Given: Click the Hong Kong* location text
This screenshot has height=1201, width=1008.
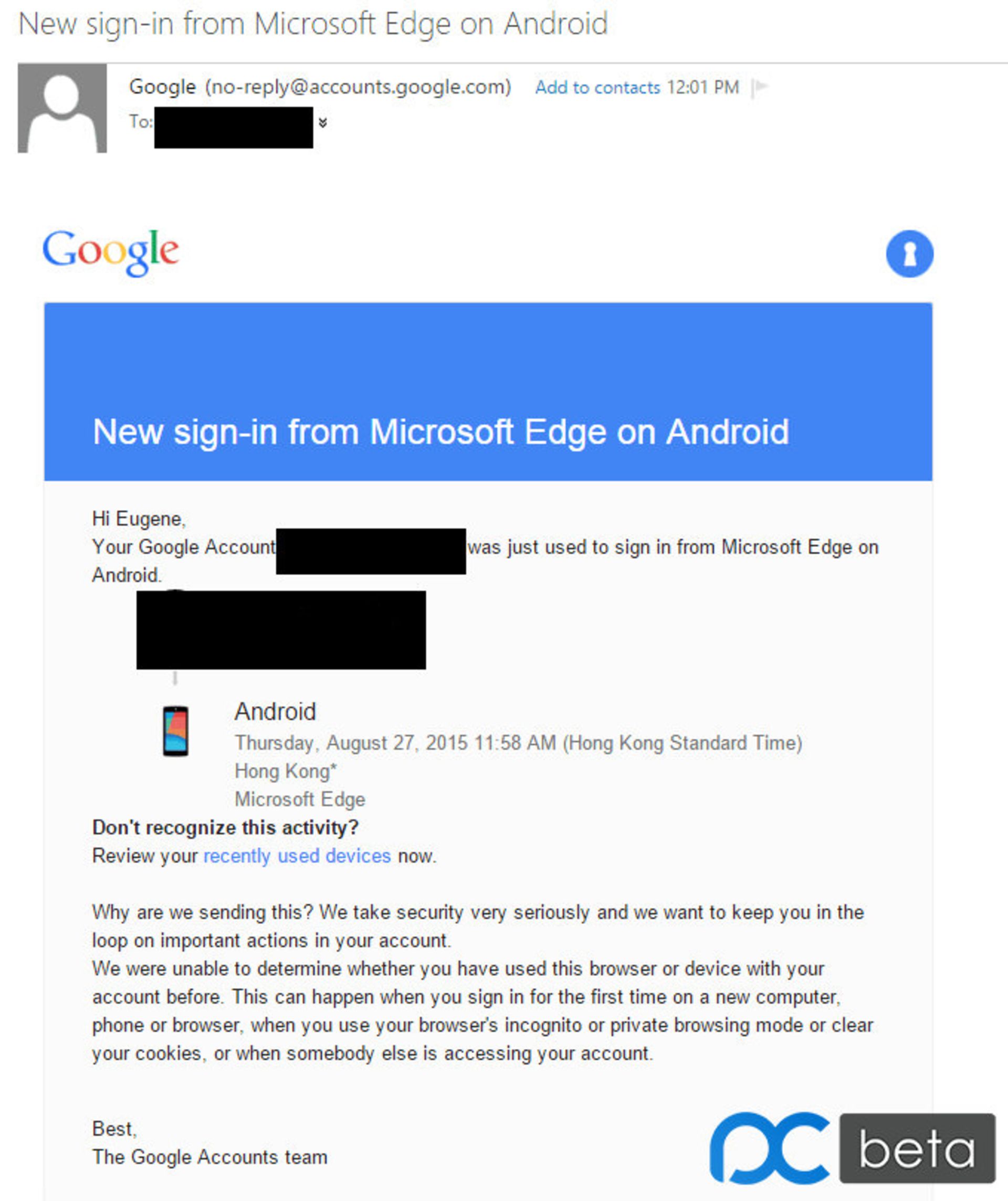Looking at the screenshot, I should (x=286, y=771).
